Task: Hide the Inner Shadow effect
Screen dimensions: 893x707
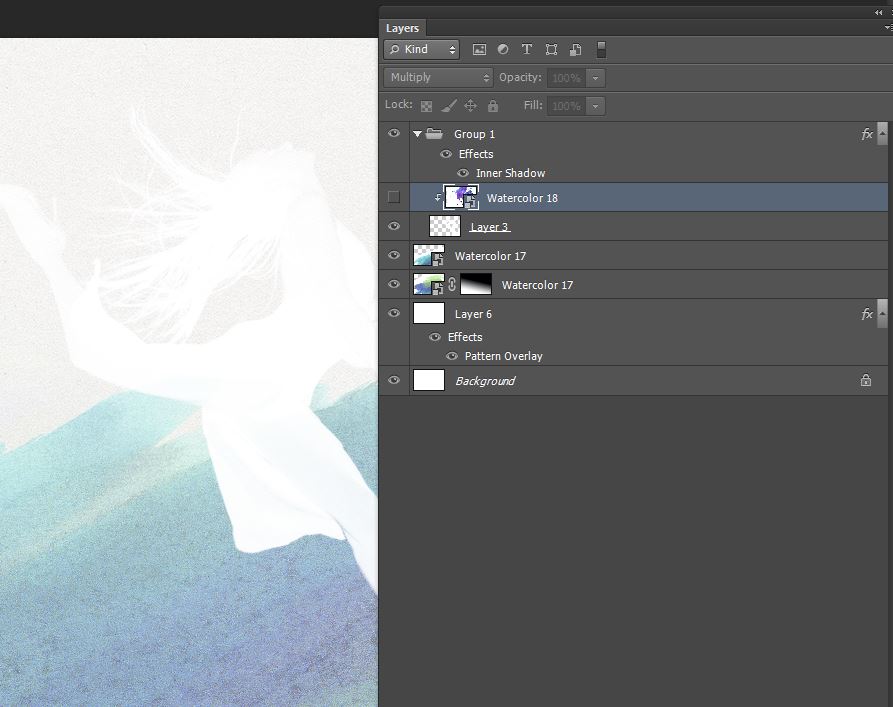Action: (x=463, y=172)
